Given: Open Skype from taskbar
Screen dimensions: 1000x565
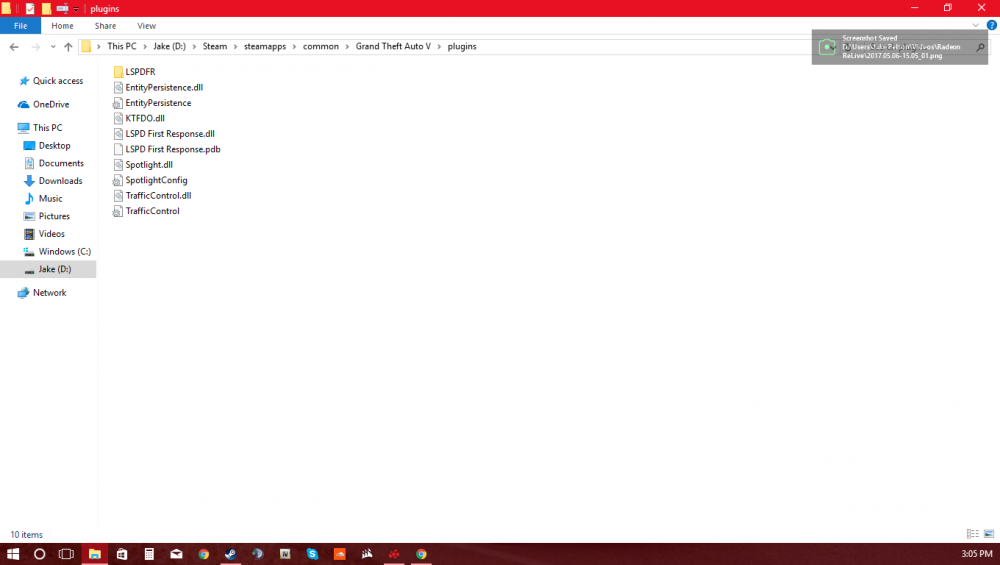Looking at the screenshot, I should pyautogui.click(x=312, y=554).
